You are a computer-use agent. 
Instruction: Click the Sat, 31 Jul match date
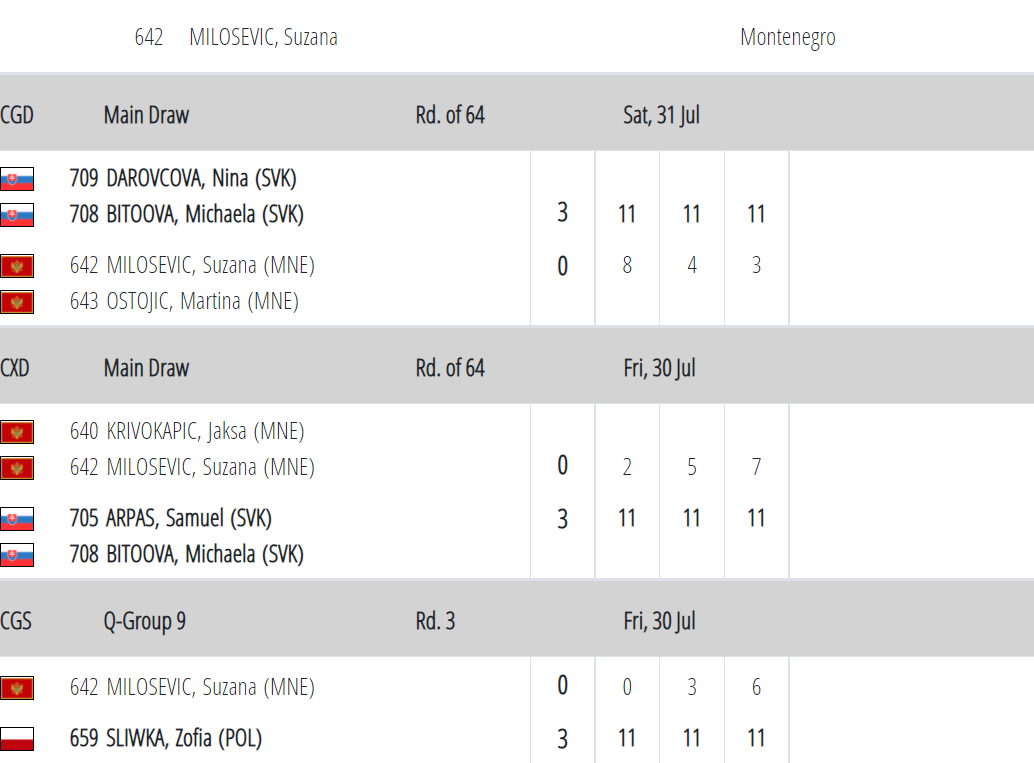pyautogui.click(x=661, y=116)
